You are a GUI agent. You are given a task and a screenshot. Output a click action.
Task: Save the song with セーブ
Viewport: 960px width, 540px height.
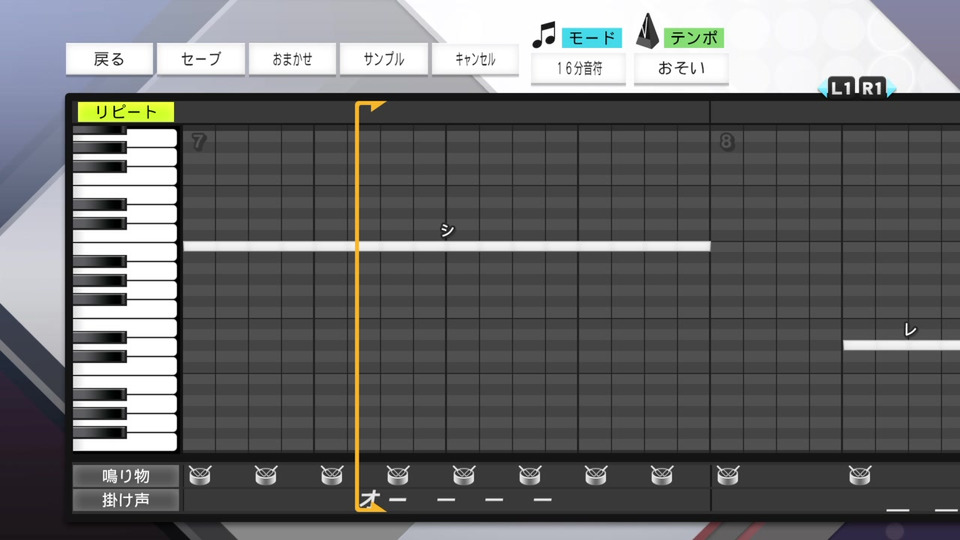[201, 59]
